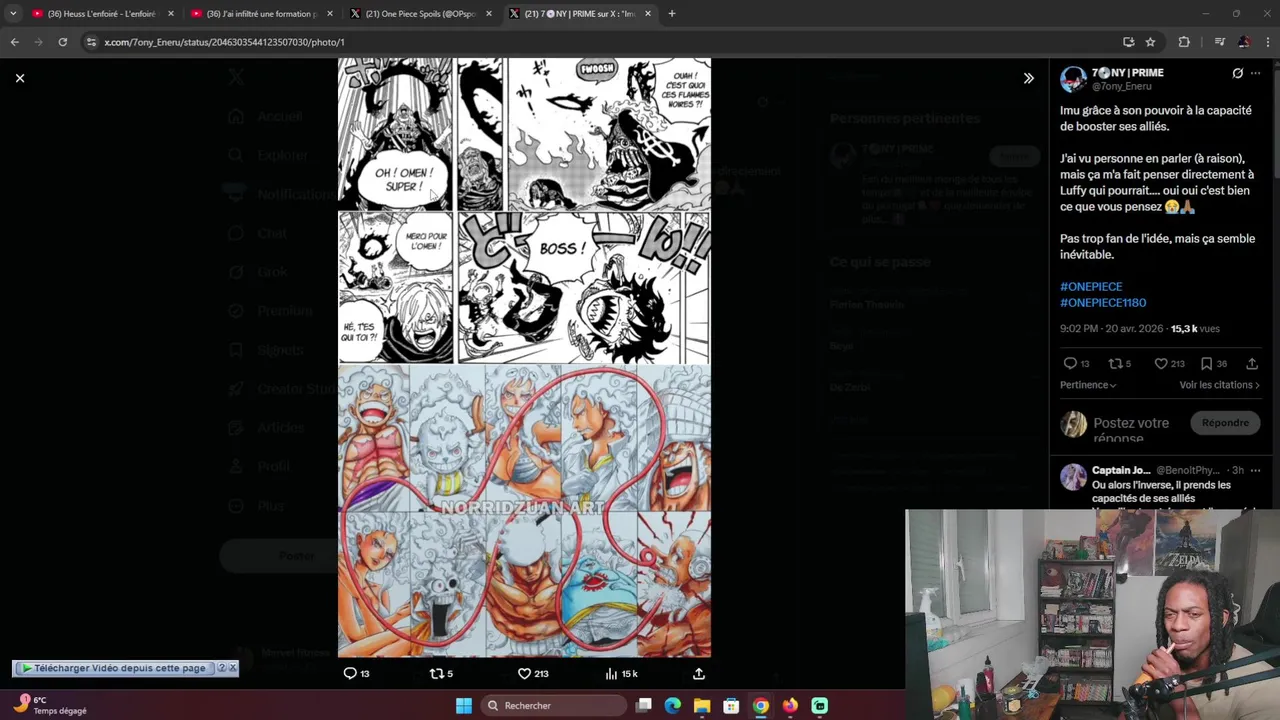Close the Télécharger Vidéo download bar
Viewport: 1280px width, 720px height.
click(x=233, y=668)
